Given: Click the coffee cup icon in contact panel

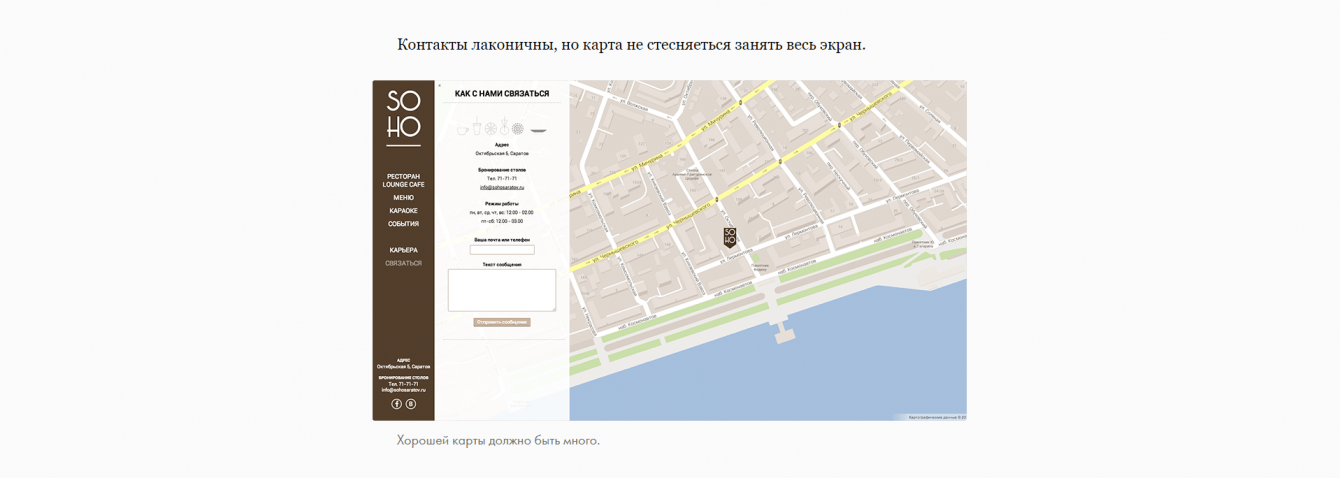Looking at the screenshot, I should [463, 130].
